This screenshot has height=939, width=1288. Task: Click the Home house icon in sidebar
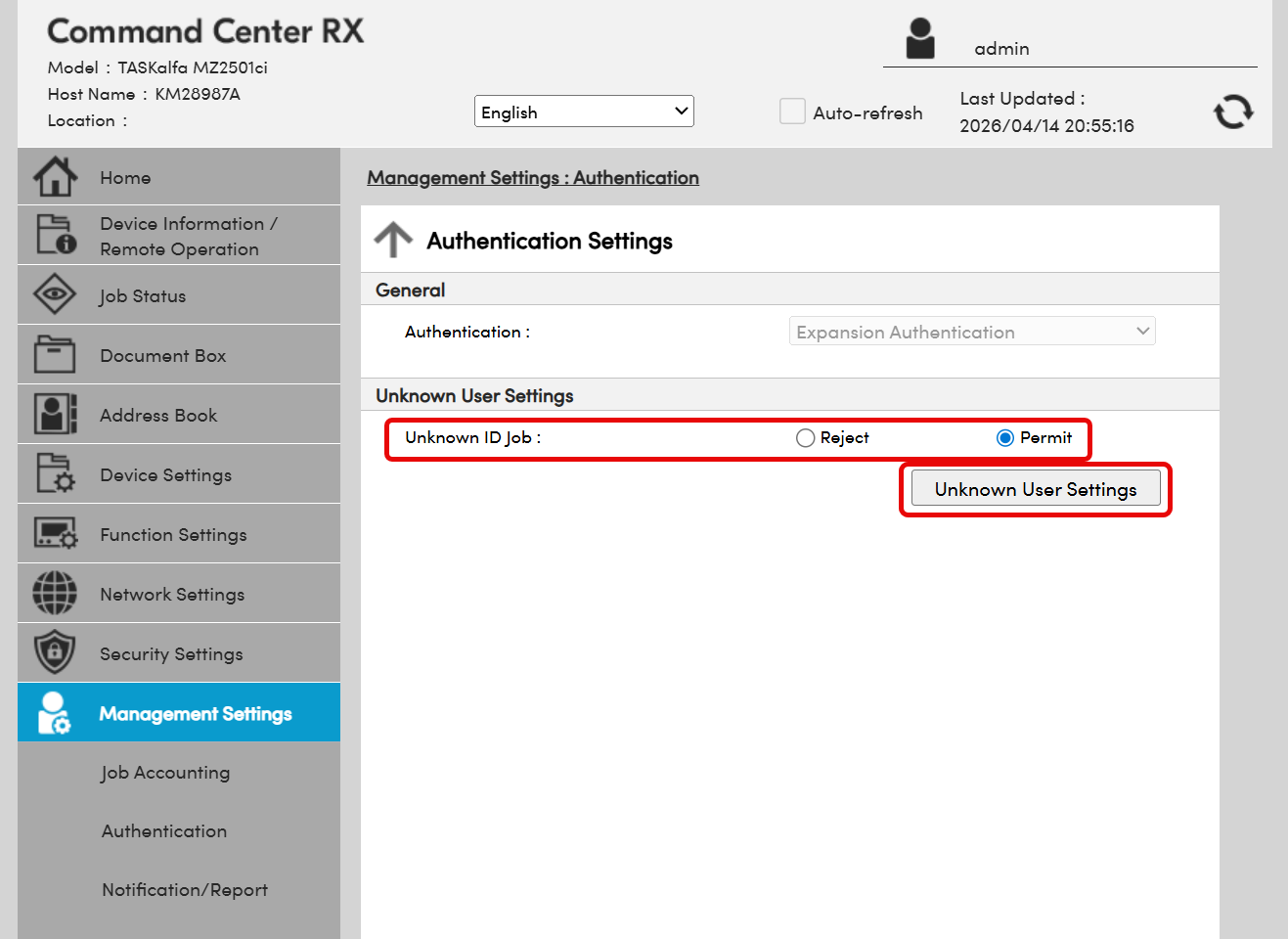click(55, 177)
